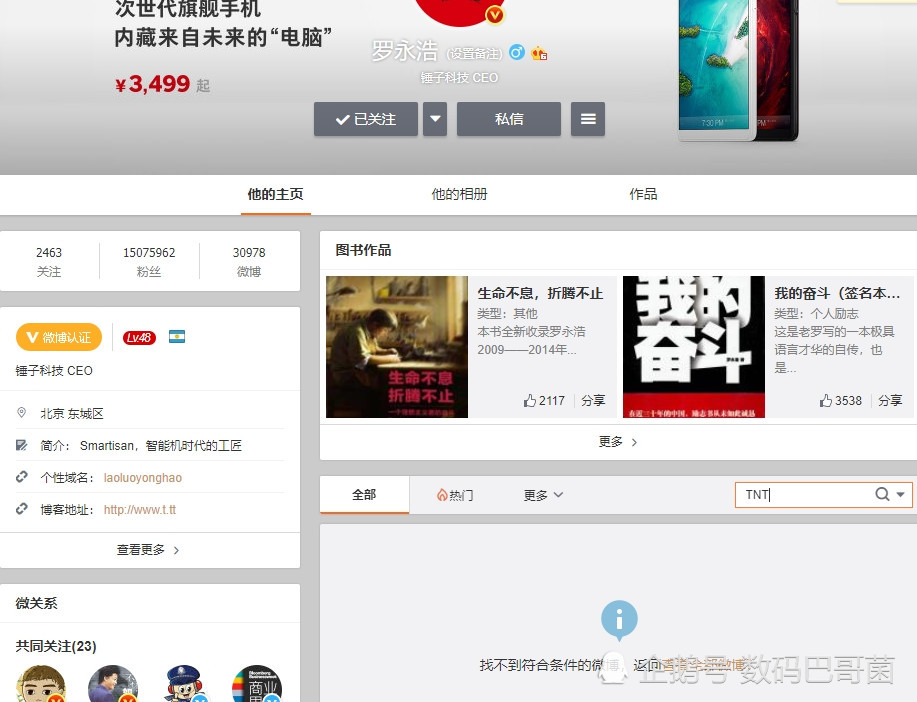Open book cover 我的奋斗 thumbnail

pyautogui.click(x=694, y=347)
